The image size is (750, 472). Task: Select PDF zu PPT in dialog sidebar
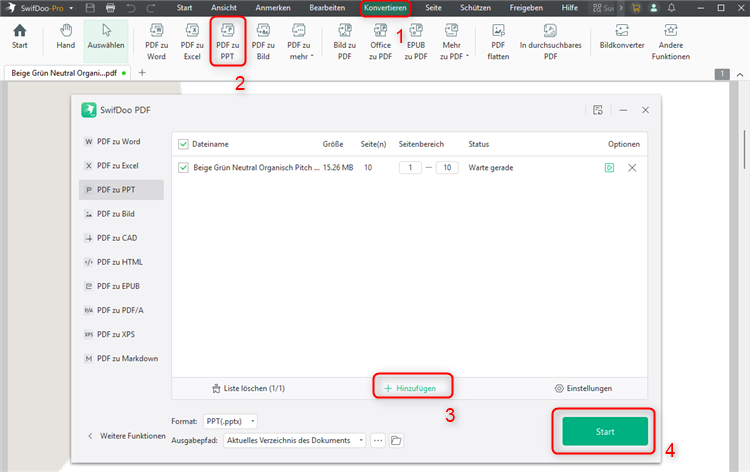point(121,190)
